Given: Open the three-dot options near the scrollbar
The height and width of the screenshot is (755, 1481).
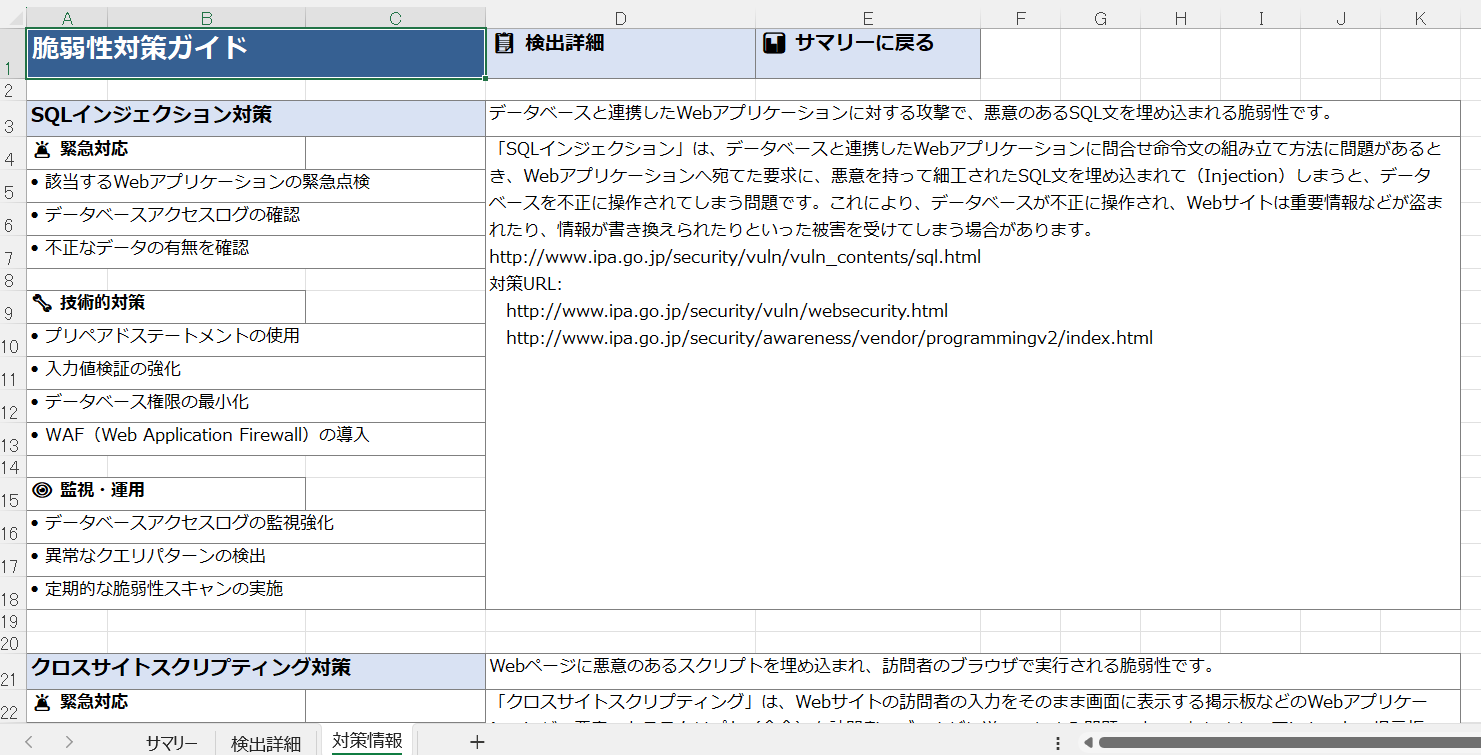Looking at the screenshot, I should tap(1058, 743).
